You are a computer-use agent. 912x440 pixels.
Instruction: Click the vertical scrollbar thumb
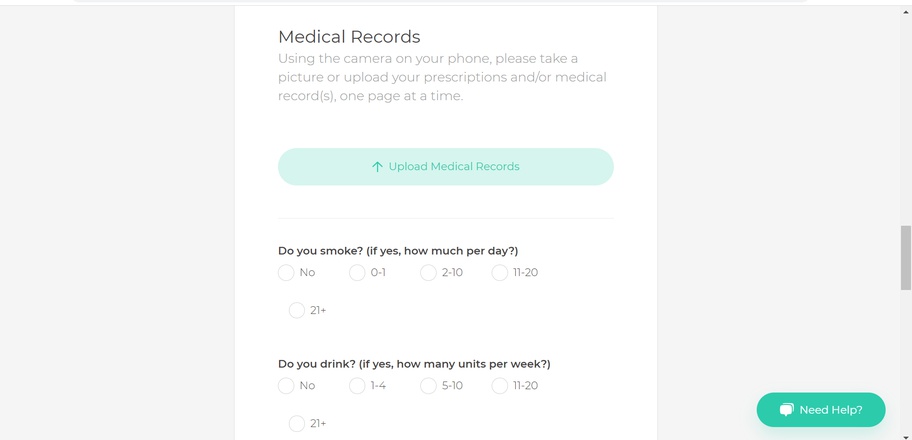click(906, 258)
